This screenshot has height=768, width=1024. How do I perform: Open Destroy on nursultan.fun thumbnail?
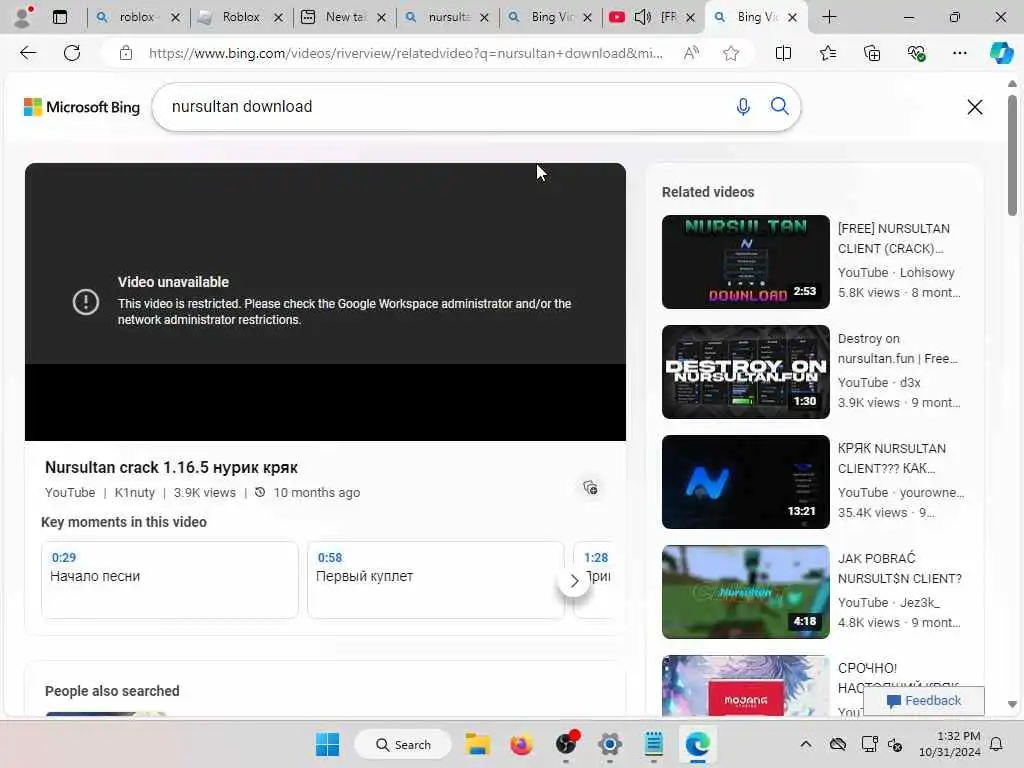click(745, 372)
